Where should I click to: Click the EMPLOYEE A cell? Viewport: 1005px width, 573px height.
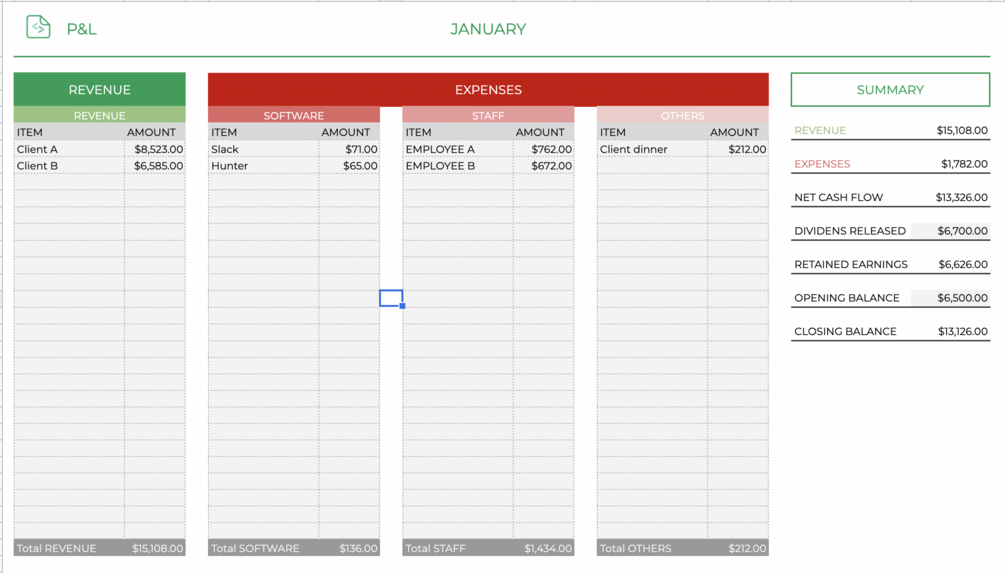tap(458, 149)
